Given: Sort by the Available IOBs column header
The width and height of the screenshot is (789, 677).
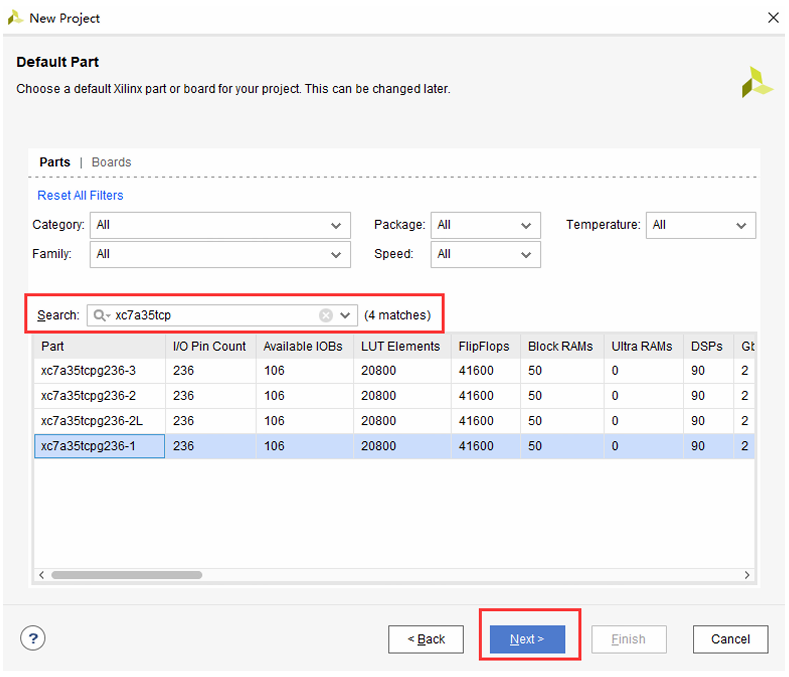Looking at the screenshot, I should tap(304, 346).
